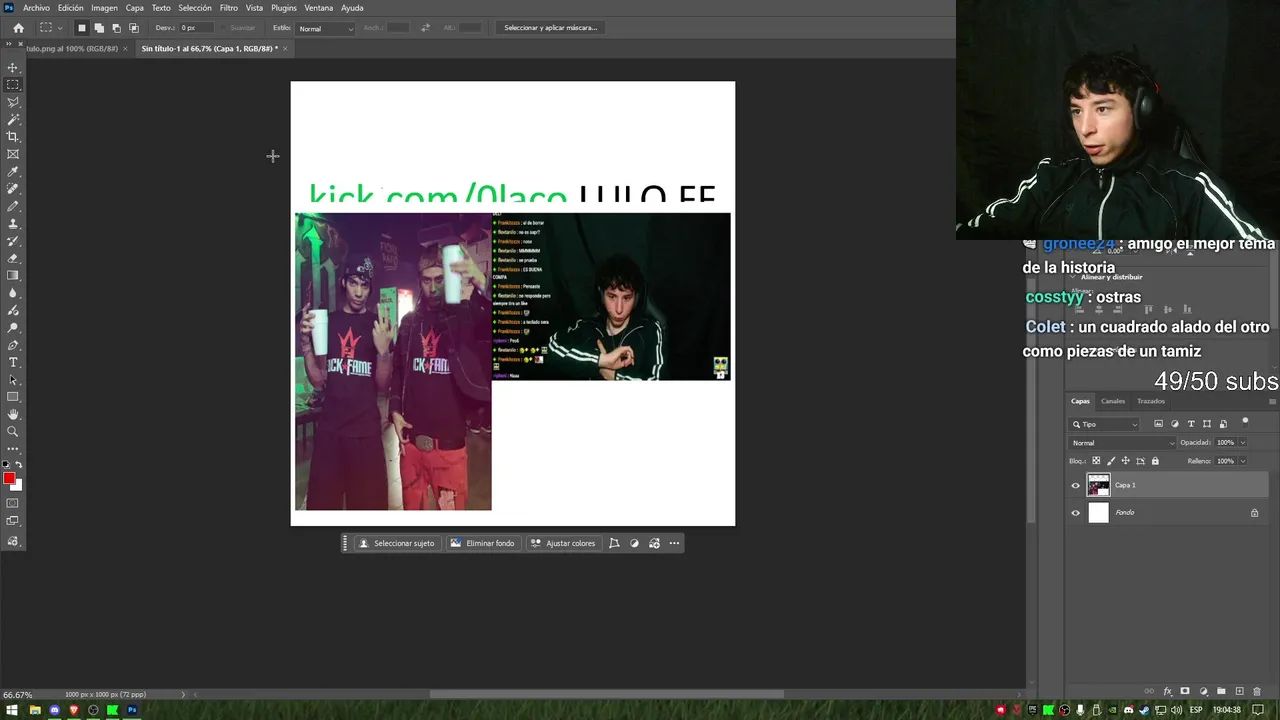Select the History Brush tool
This screenshot has height=720, width=1280.
coord(13,241)
